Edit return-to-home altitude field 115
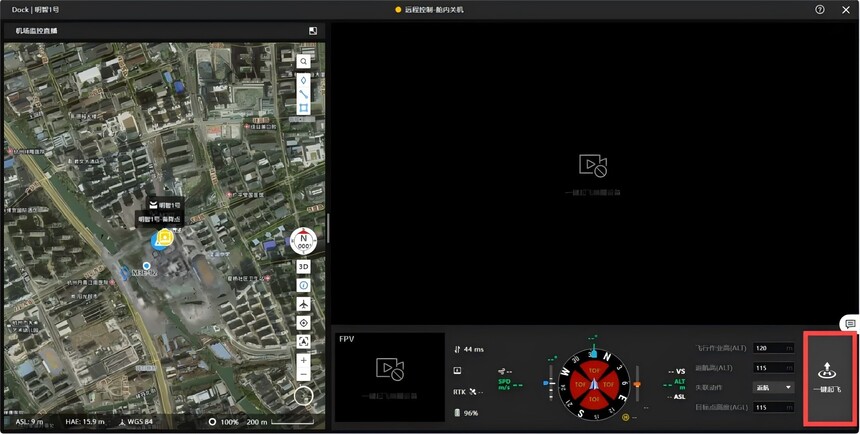The width and height of the screenshot is (860, 434). tap(773, 368)
